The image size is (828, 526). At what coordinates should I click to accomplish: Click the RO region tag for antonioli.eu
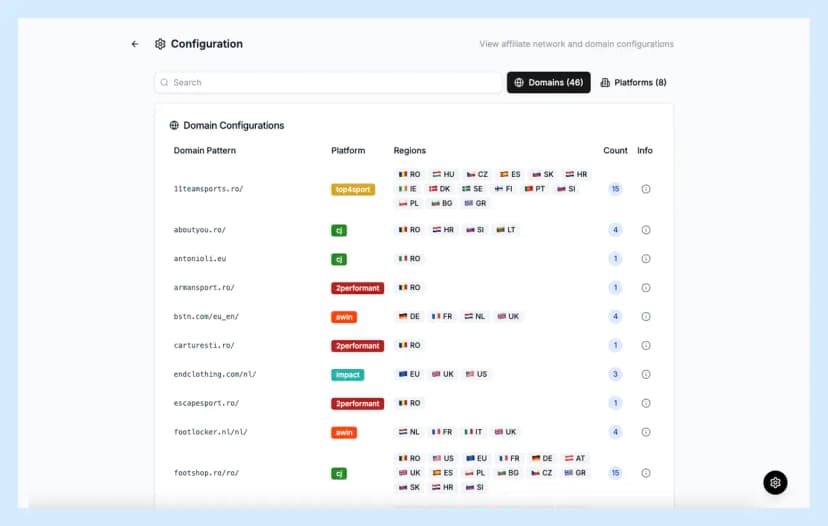pyautogui.click(x=410, y=259)
